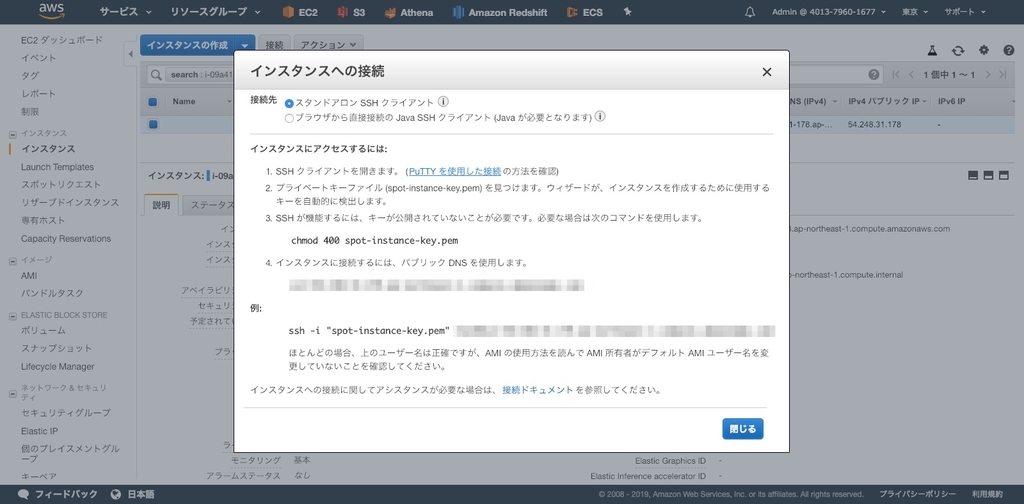Click the feedback speech bubble

[24, 494]
